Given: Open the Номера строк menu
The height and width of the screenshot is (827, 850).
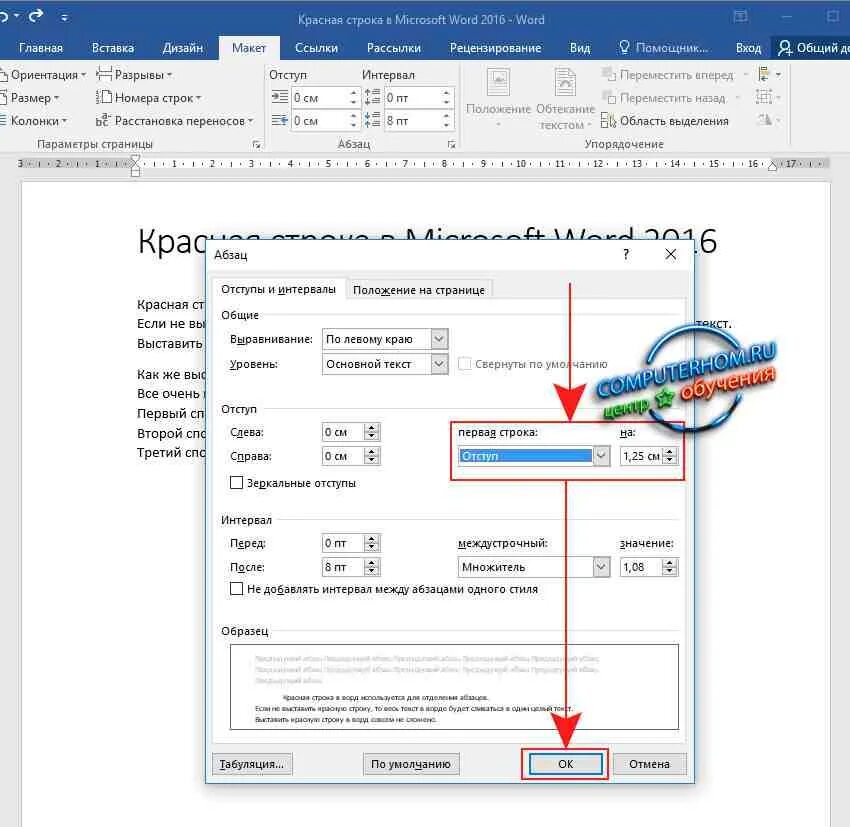Looking at the screenshot, I should (149, 98).
